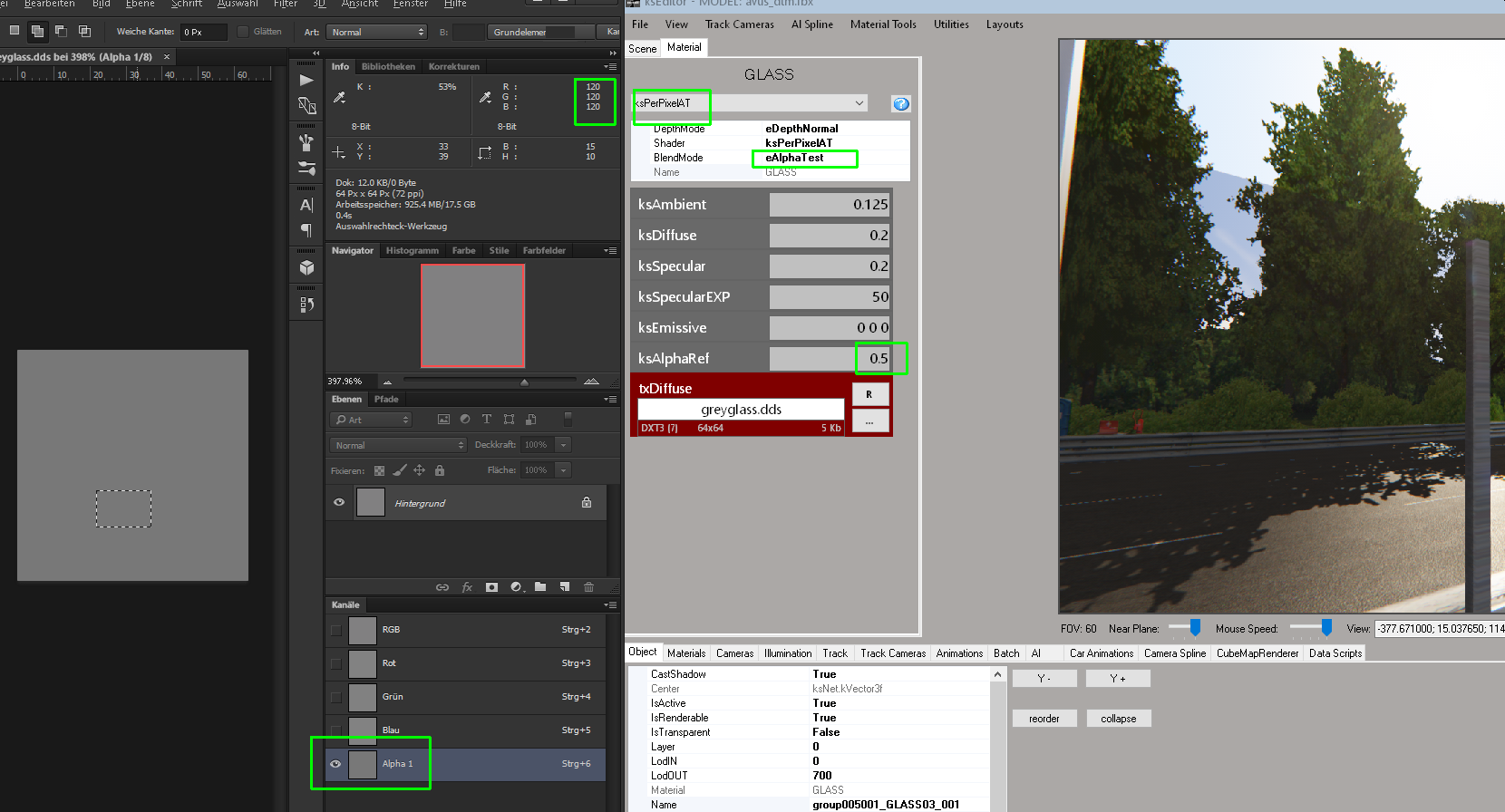Create new adjustment layer icon

tap(517, 587)
